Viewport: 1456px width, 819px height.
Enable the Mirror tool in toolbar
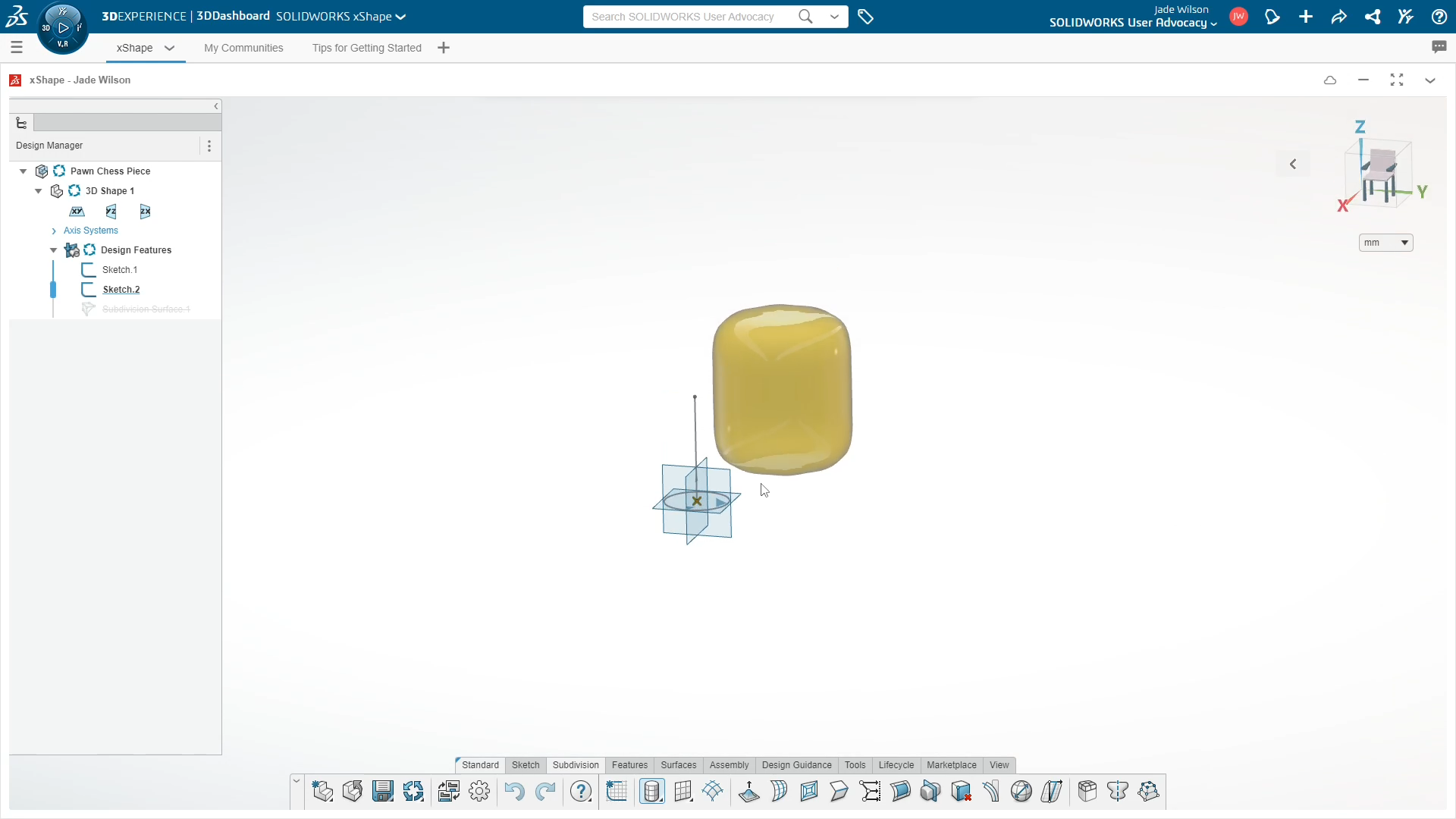(1118, 791)
